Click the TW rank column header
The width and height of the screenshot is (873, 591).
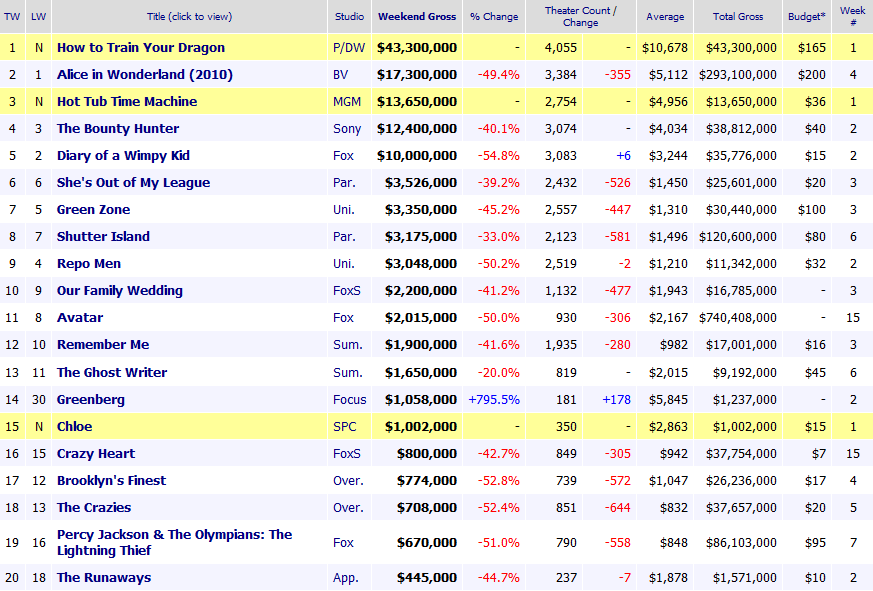12,17
